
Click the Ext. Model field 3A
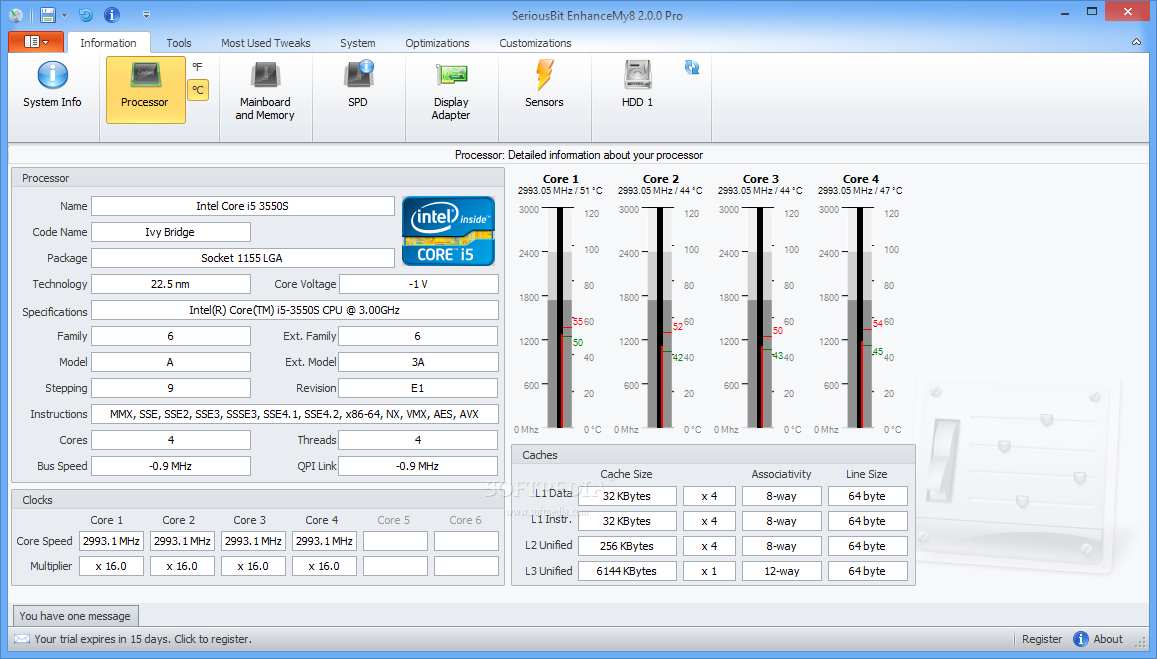(418, 362)
